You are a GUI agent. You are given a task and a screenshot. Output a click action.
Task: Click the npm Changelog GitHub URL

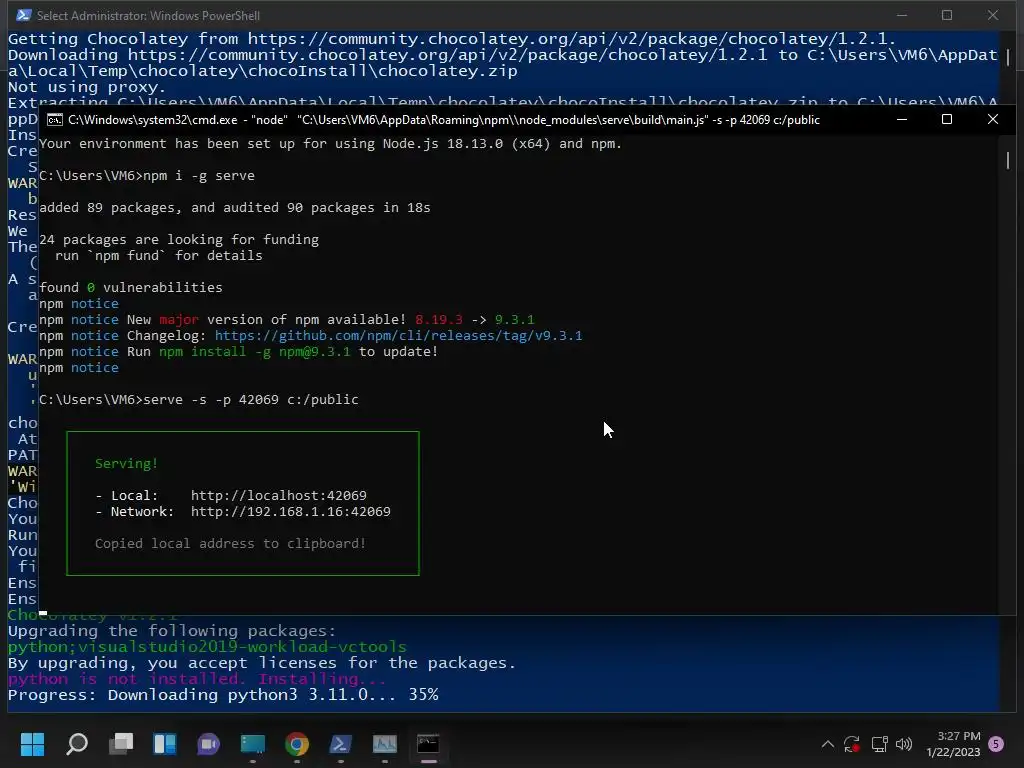[x=398, y=336]
